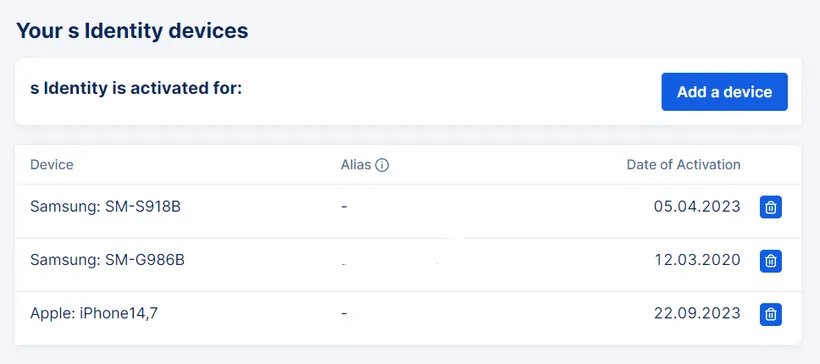The height and width of the screenshot is (364, 820).
Task: Delete the Samsung SM-S918B device
Action: (x=770, y=207)
